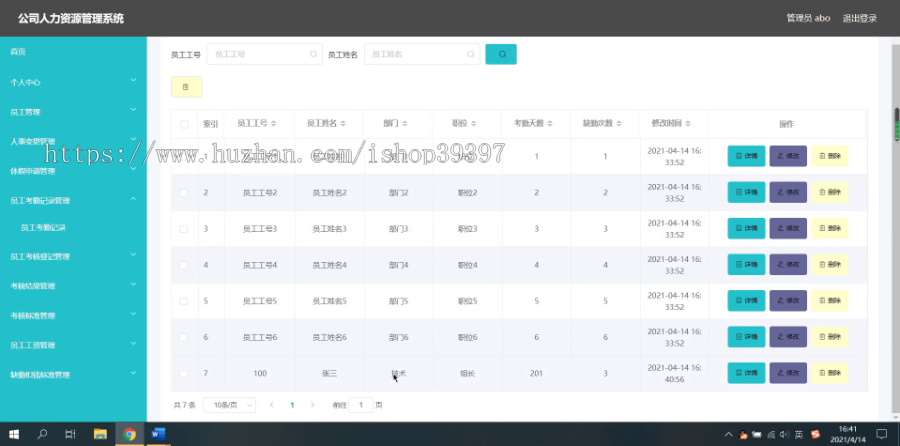Sort by 缺勤次数 column arrows
Viewport: 900px width, 446px height.
(x=619, y=124)
